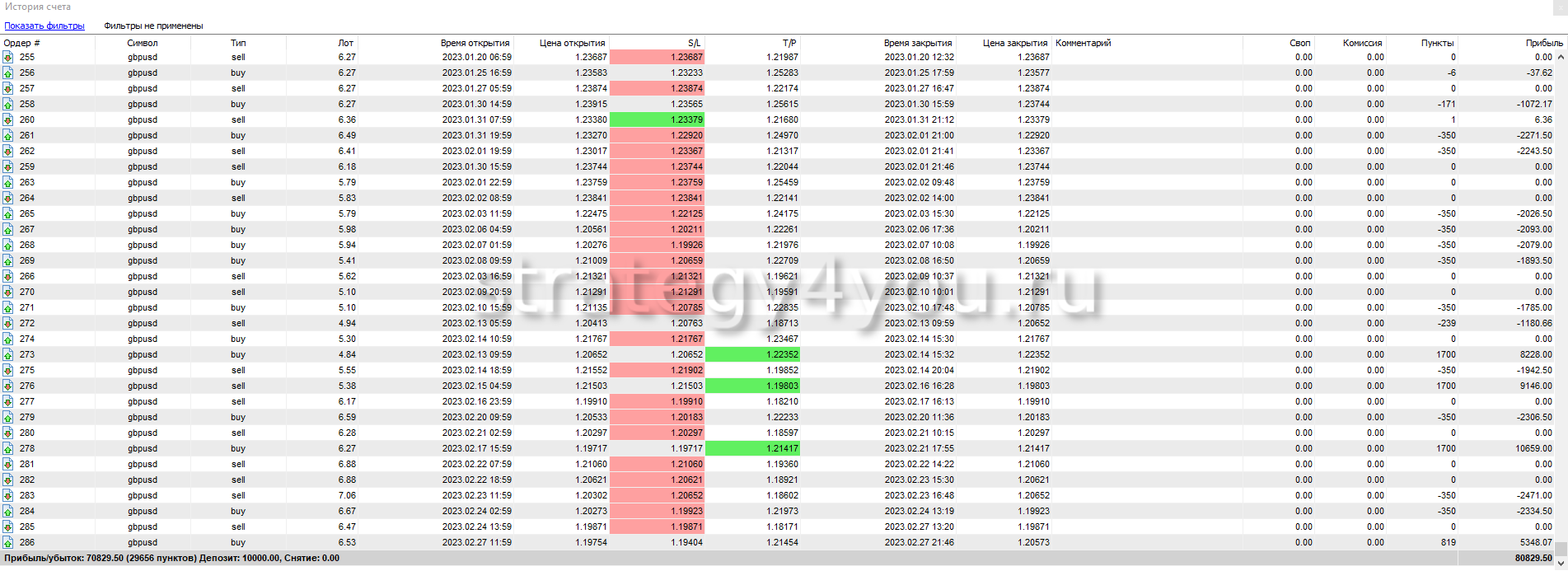1568x571 pixels.
Task: Click the Ордер # column header
Action: pos(22,43)
